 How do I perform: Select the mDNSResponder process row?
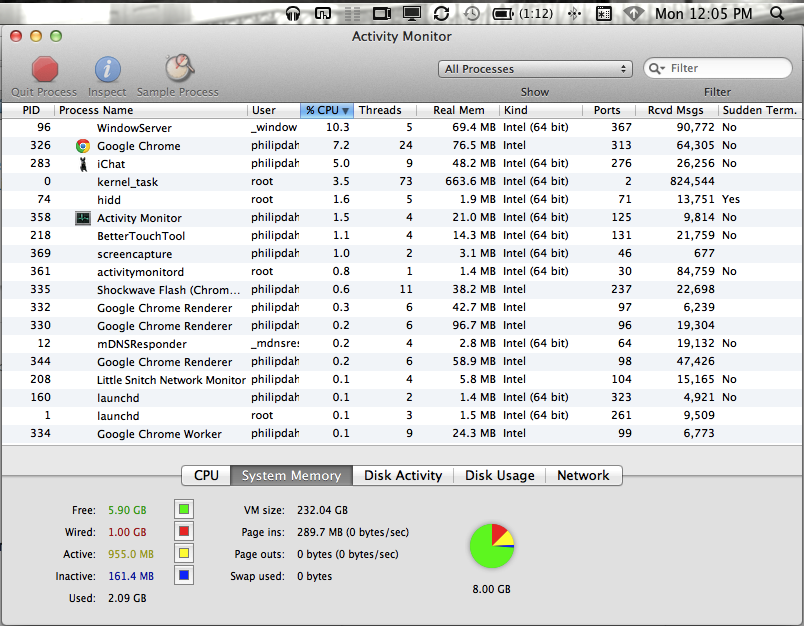click(401, 344)
